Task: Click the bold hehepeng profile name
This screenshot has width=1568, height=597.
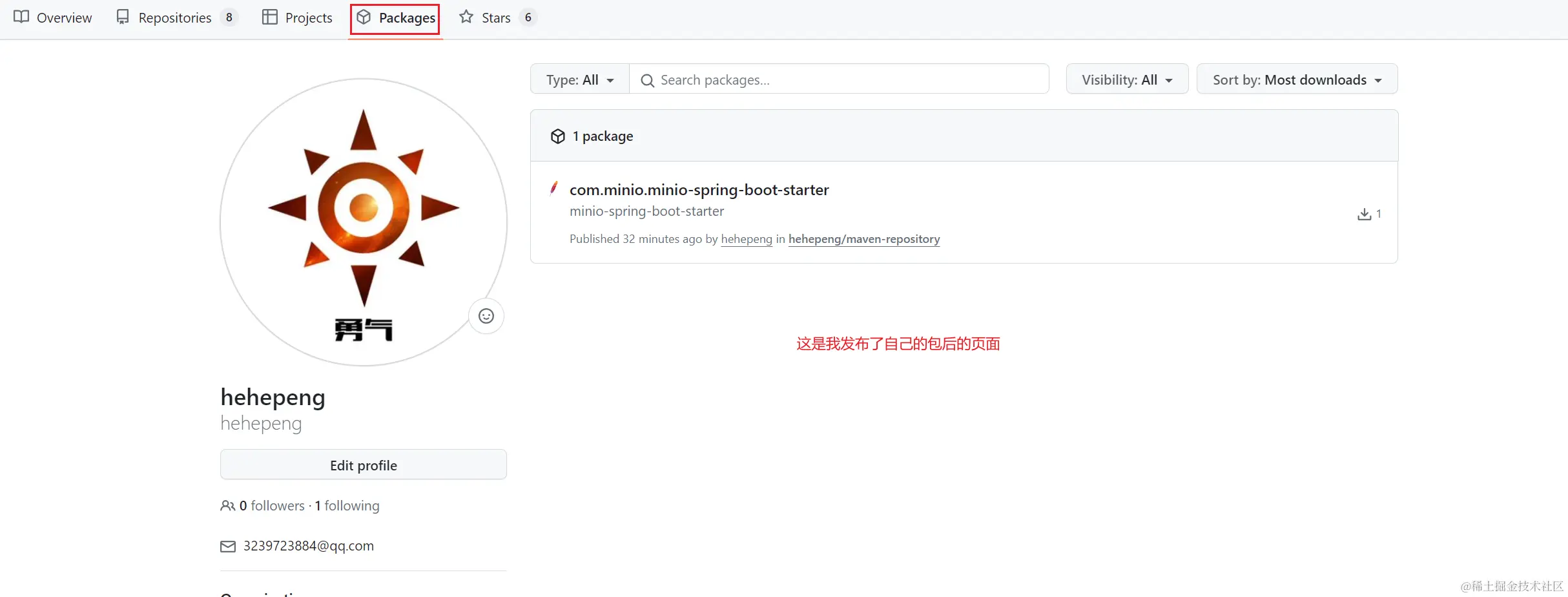Action: click(273, 397)
